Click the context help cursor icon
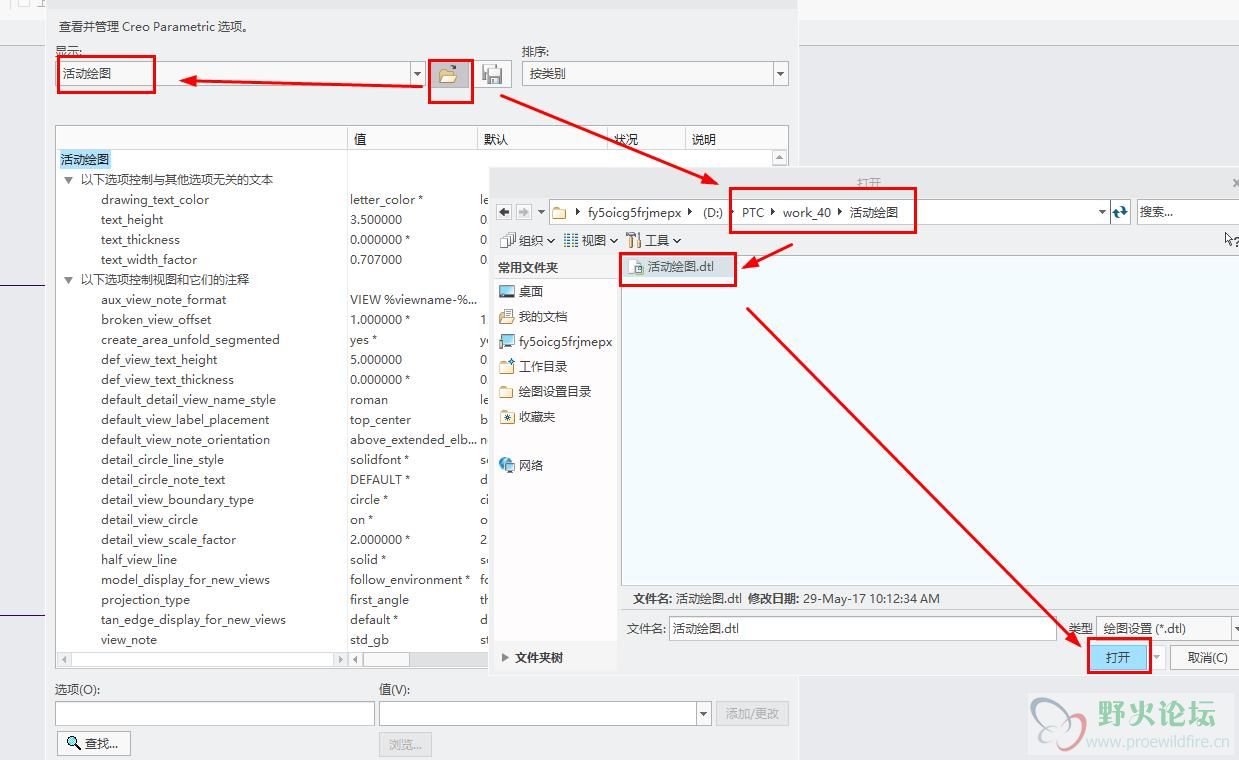The height and width of the screenshot is (760, 1239). coord(1231,240)
